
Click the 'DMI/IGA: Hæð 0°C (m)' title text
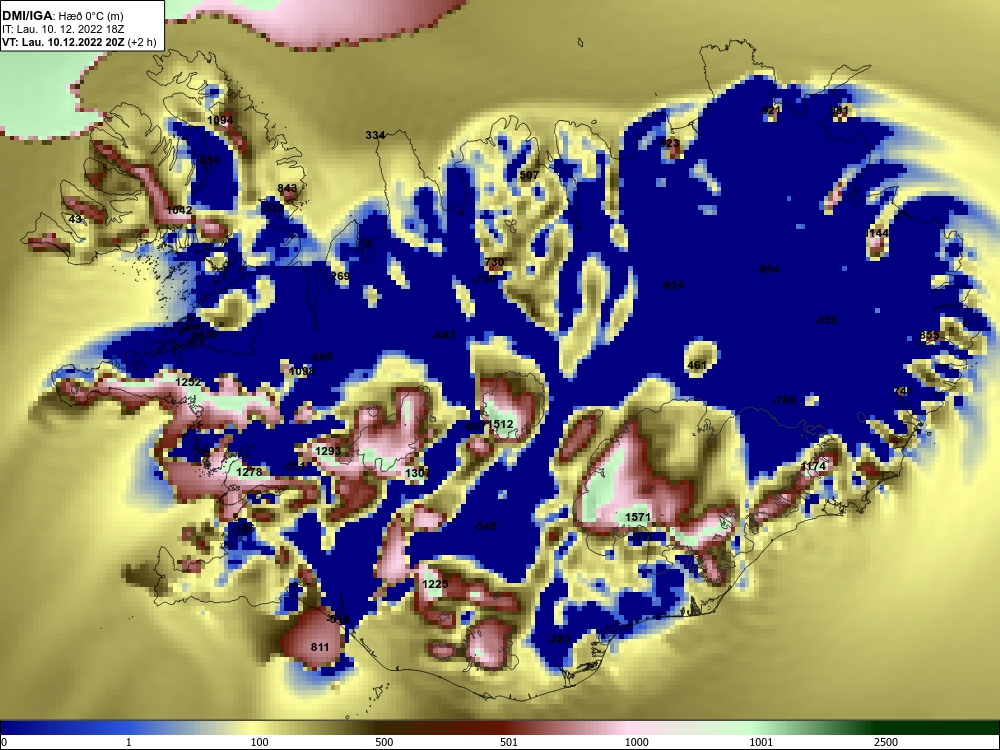pos(62,17)
